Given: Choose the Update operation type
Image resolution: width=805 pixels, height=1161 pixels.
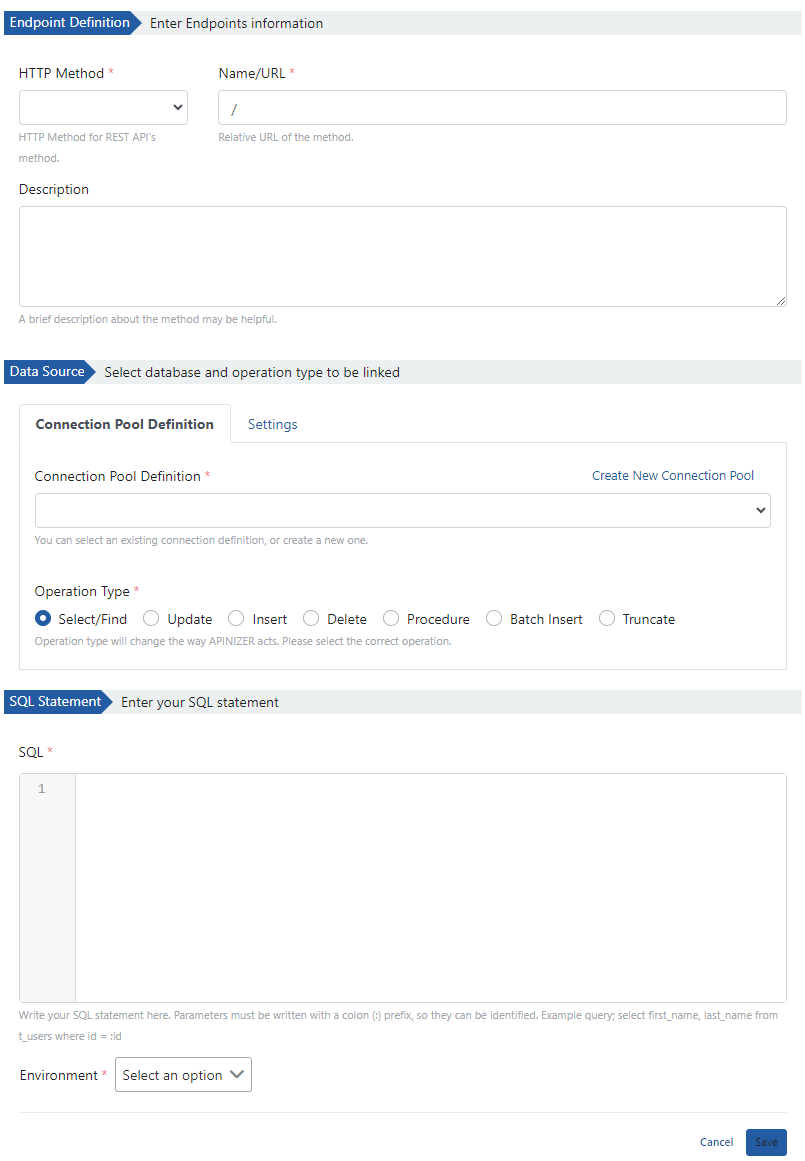Looking at the screenshot, I should [152, 619].
